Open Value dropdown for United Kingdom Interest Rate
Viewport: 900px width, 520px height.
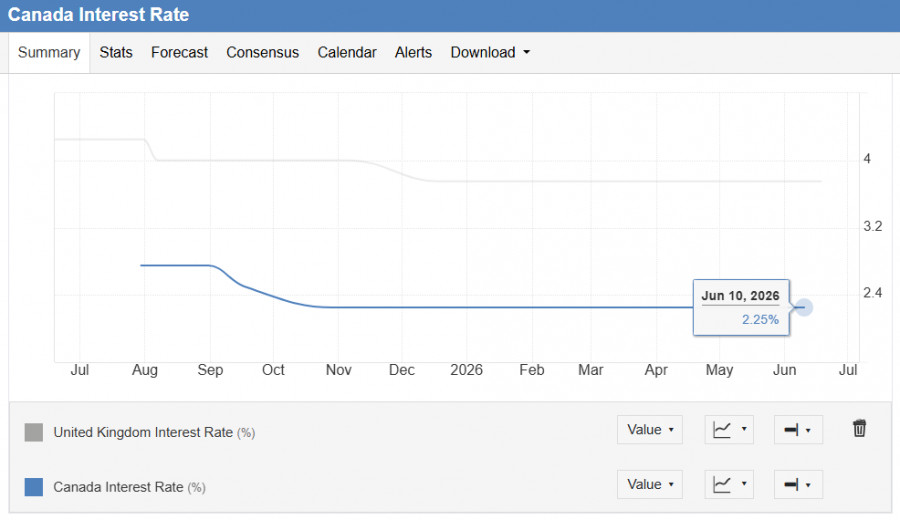(x=650, y=430)
